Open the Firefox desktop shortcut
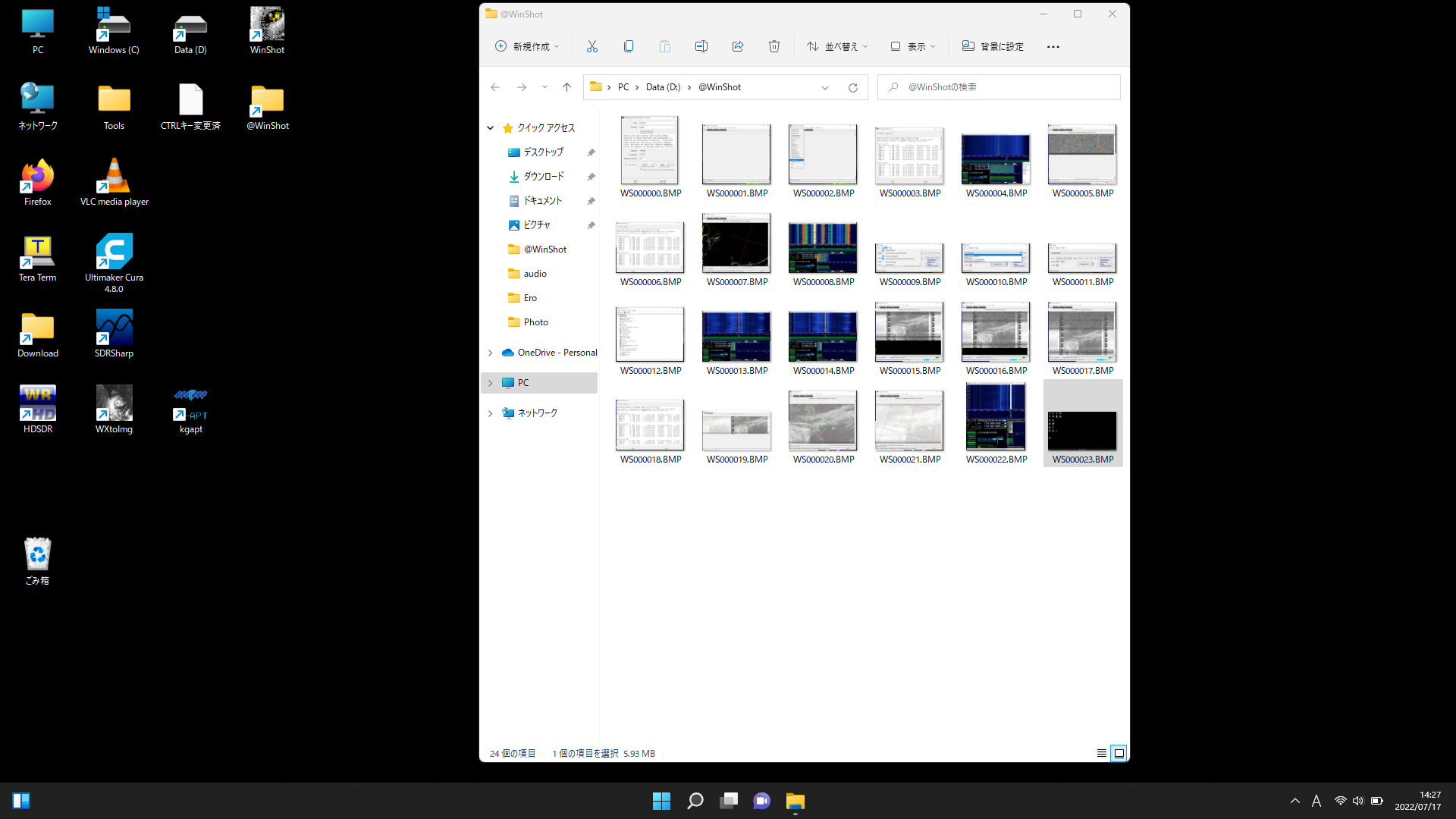1456x819 pixels. point(38,182)
